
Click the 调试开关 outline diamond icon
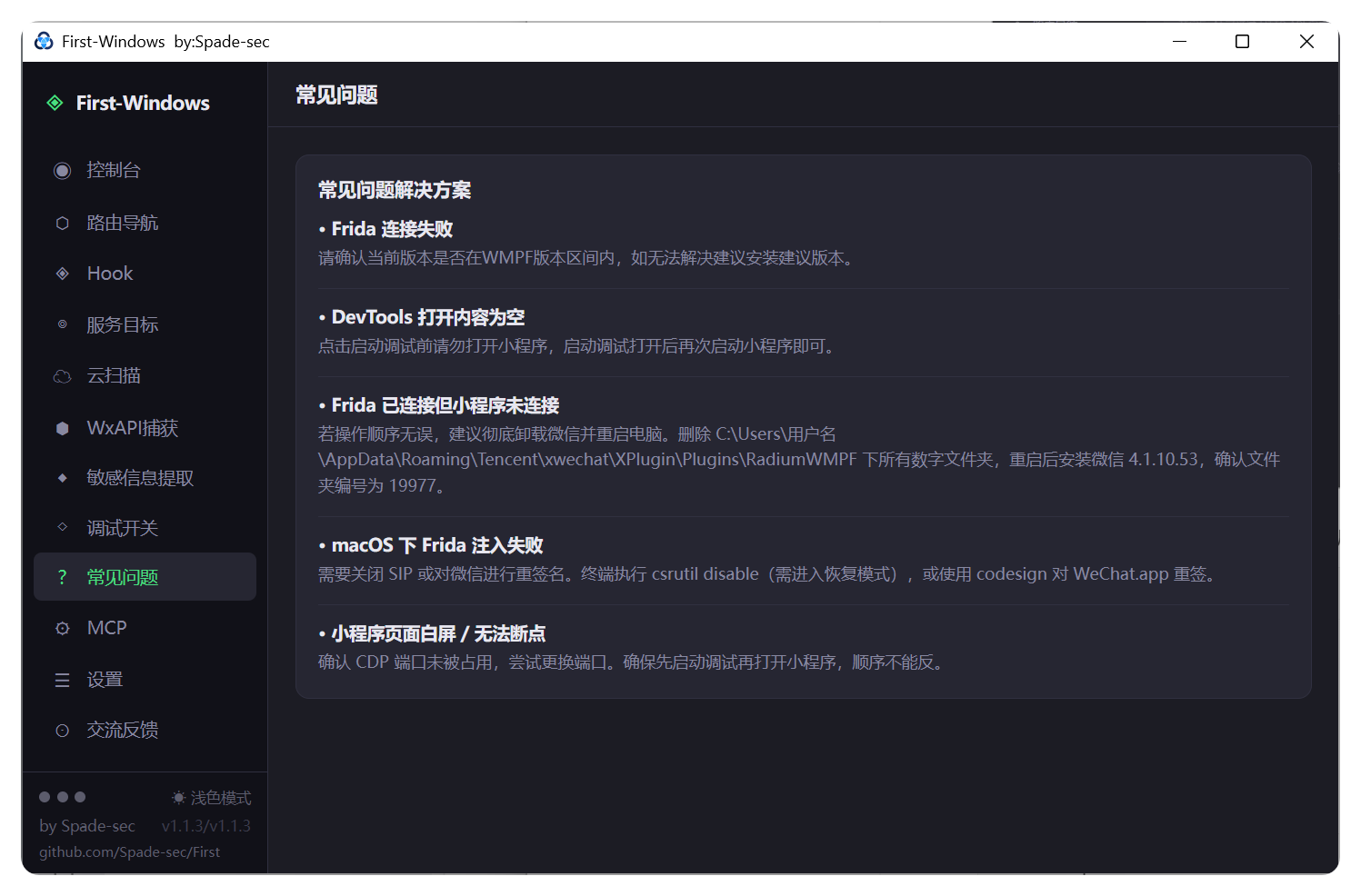pos(62,527)
